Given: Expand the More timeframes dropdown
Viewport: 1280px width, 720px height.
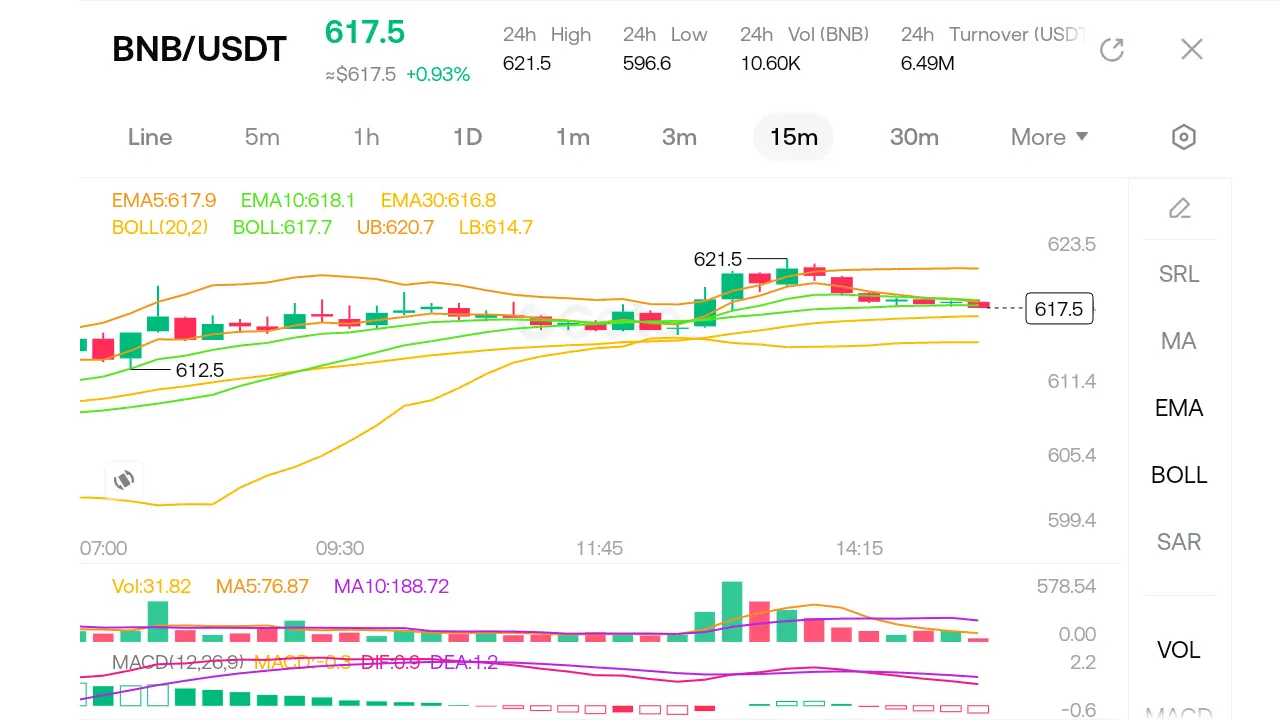Looking at the screenshot, I should point(1049,137).
